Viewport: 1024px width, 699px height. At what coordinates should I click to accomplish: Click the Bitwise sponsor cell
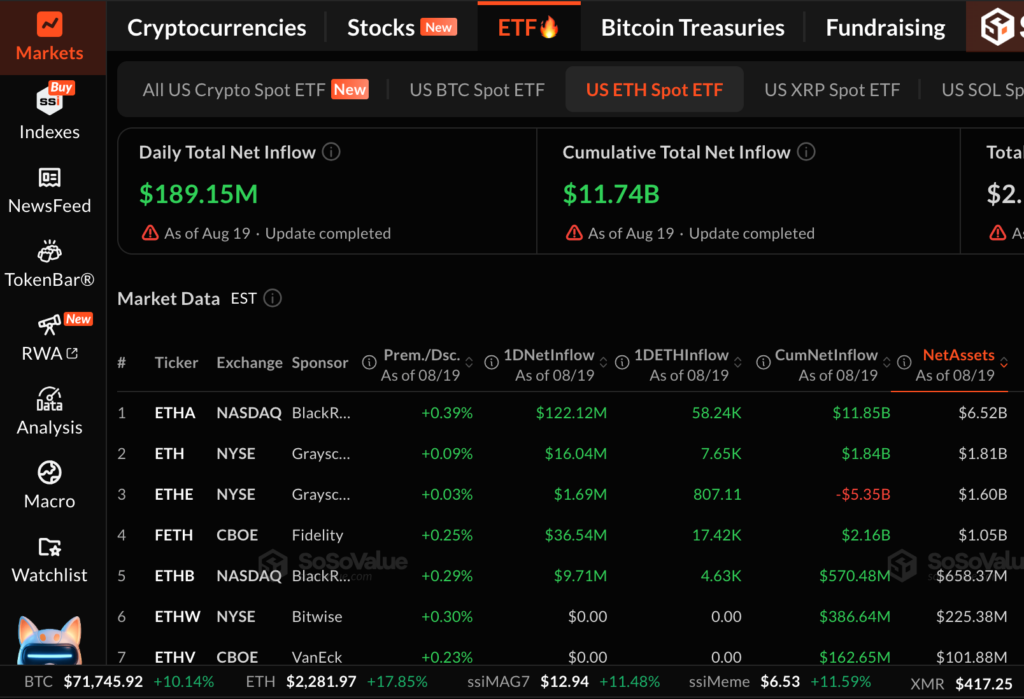point(317,617)
